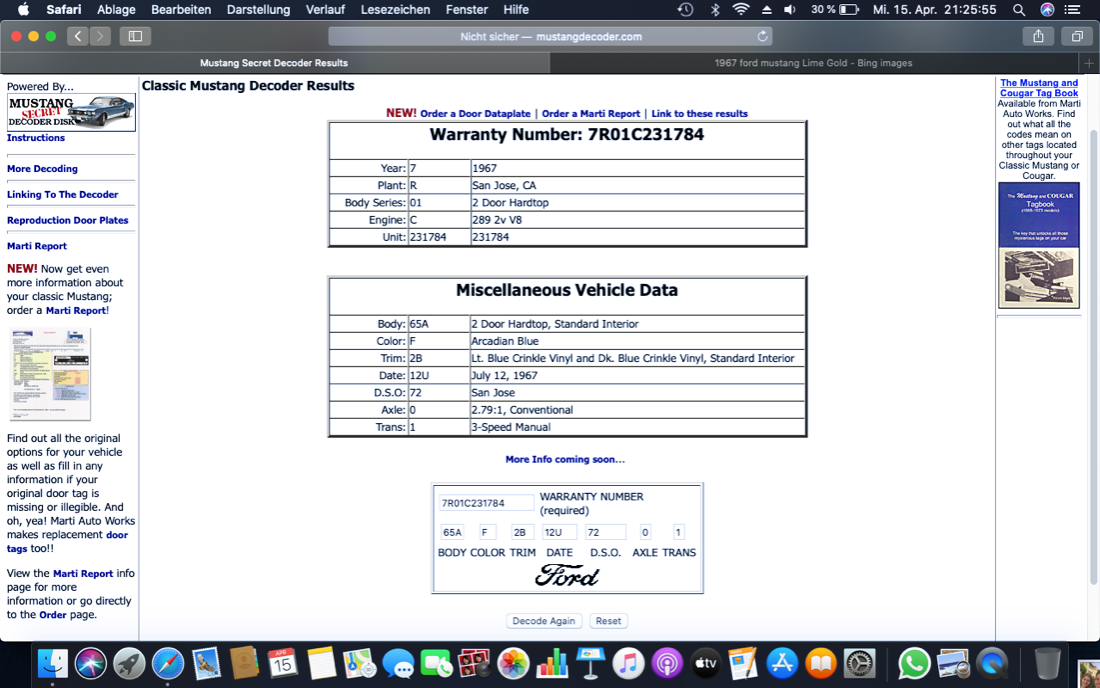Open the Wi-Fi status menu
This screenshot has height=688, width=1100.
[740, 10]
